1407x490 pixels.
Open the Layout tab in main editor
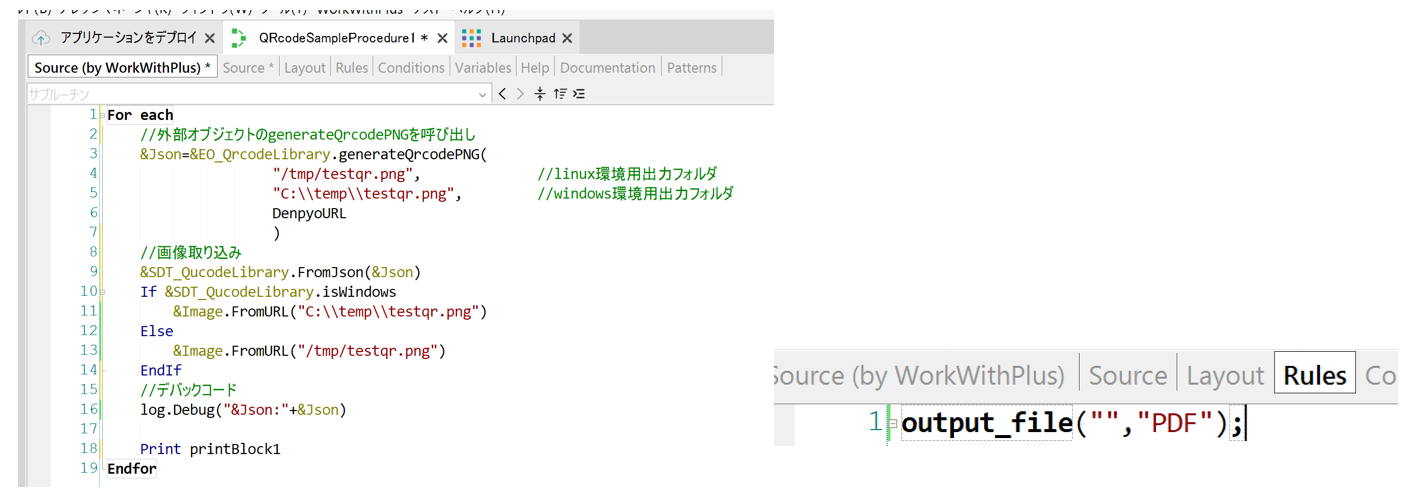[x=305, y=67]
